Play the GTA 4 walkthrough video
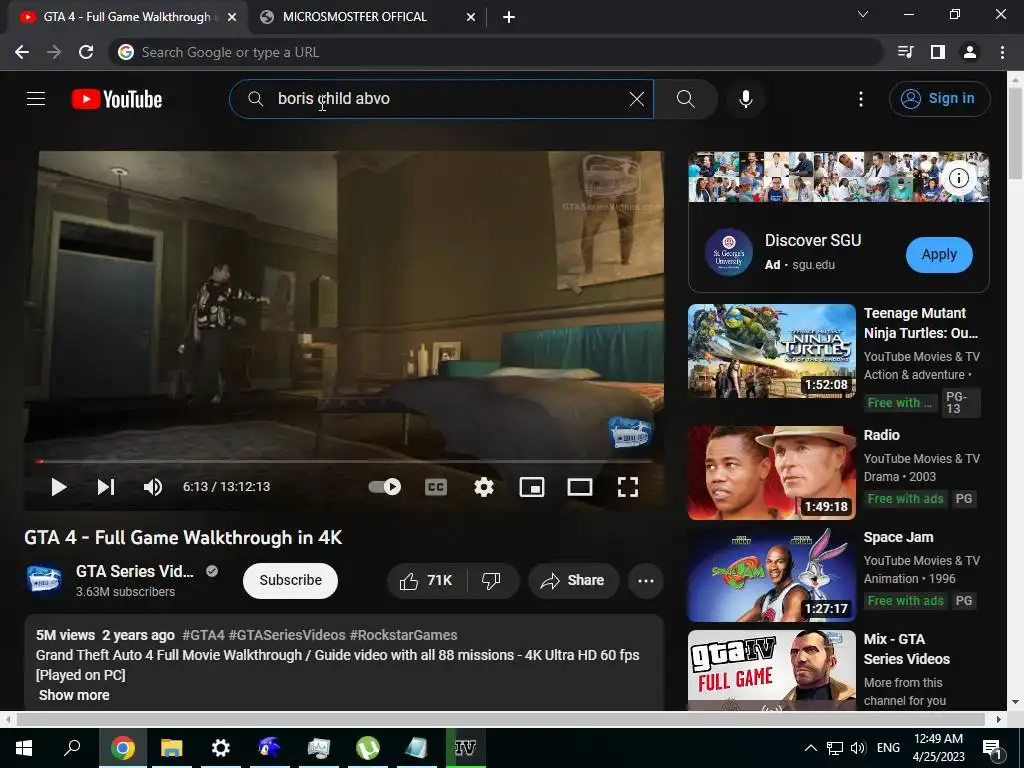This screenshot has height=768, width=1024. (58, 487)
